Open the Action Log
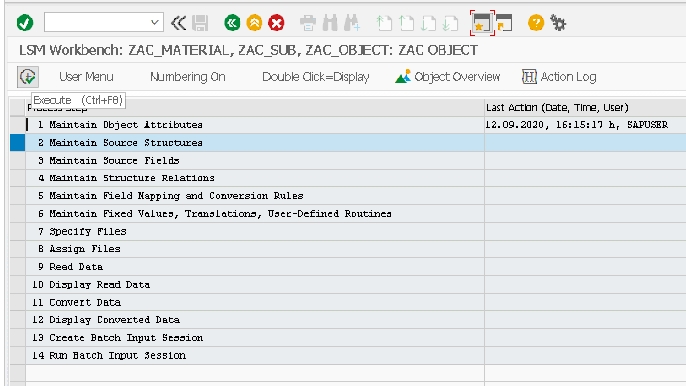 coord(559,77)
